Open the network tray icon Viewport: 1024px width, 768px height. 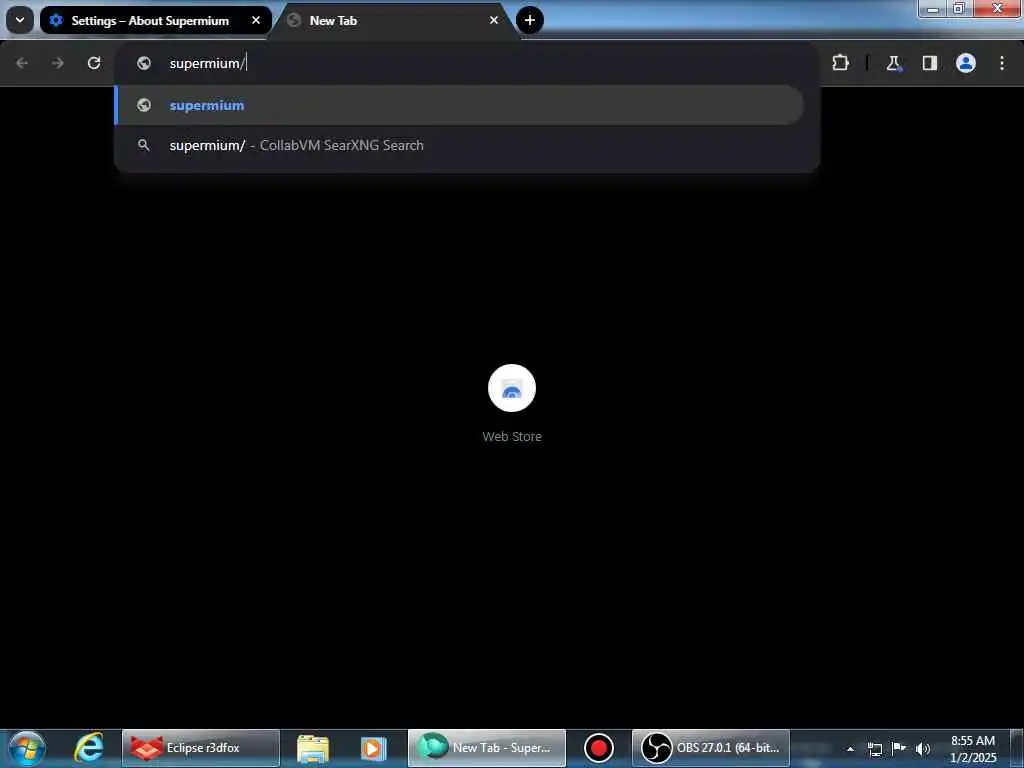tap(874, 749)
